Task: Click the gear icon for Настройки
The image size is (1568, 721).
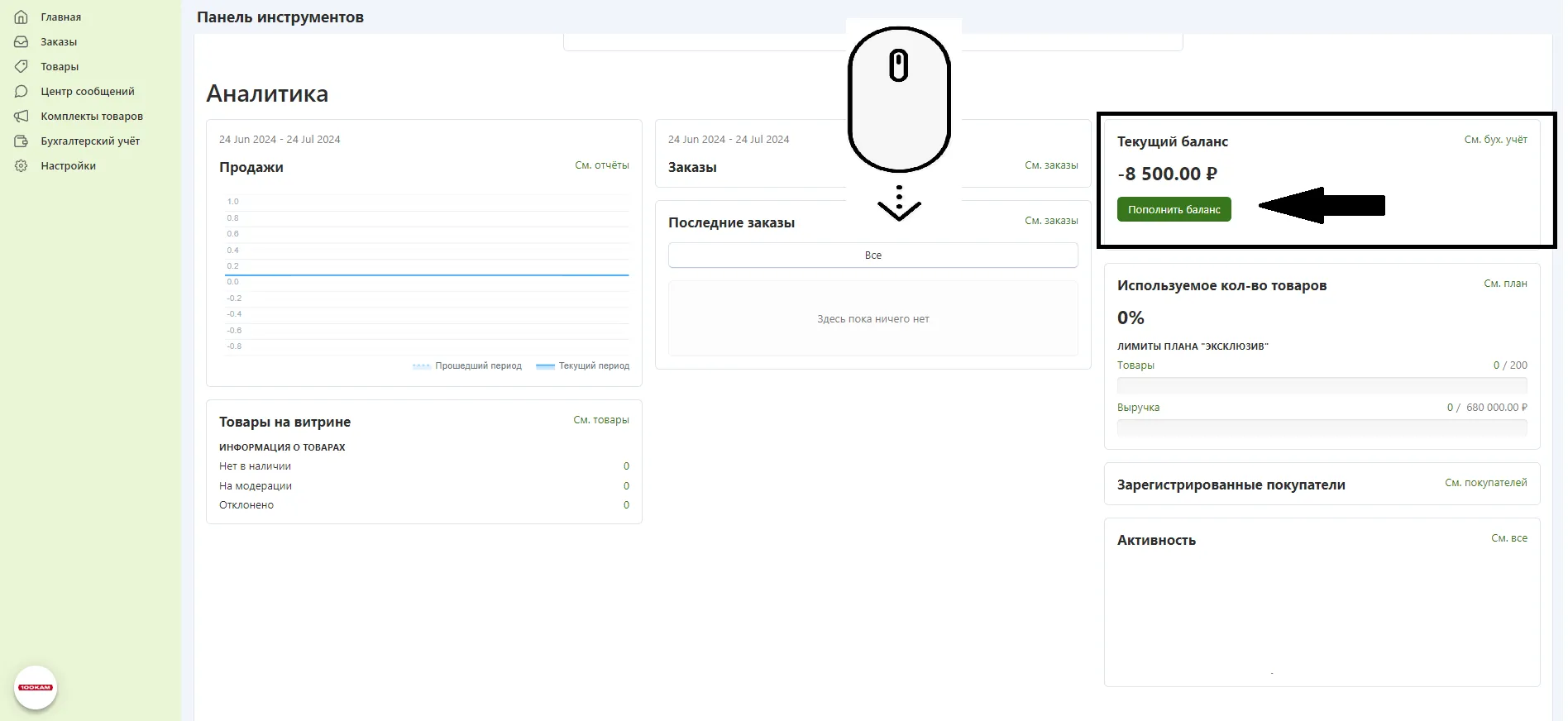Action: pos(22,165)
